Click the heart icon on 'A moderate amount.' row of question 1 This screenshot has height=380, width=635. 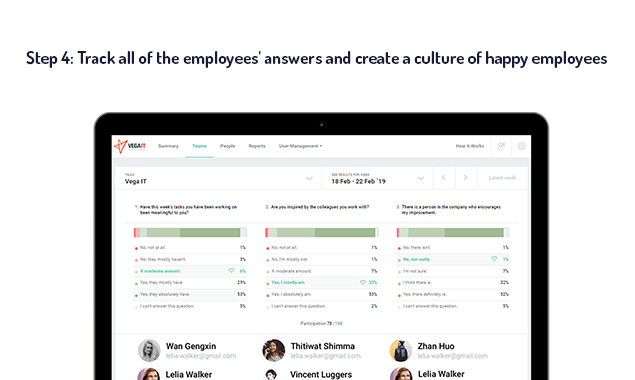[x=231, y=270]
